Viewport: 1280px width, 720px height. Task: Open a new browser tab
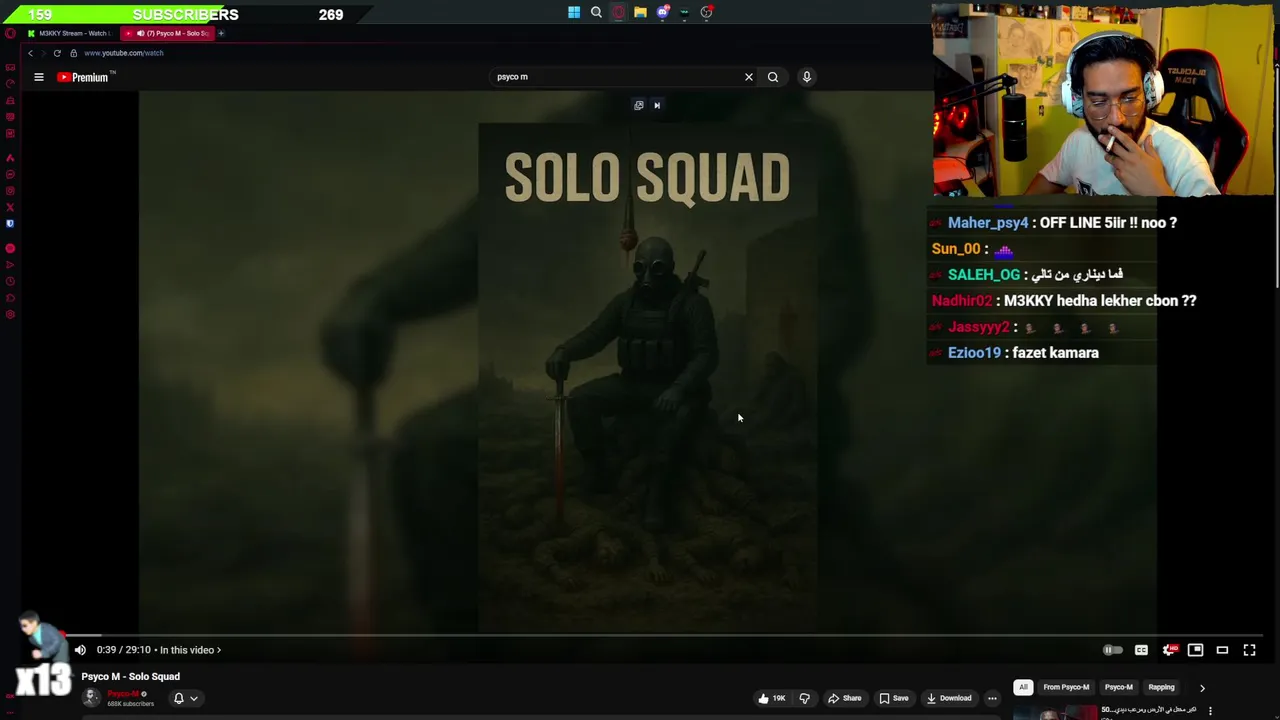point(221,33)
